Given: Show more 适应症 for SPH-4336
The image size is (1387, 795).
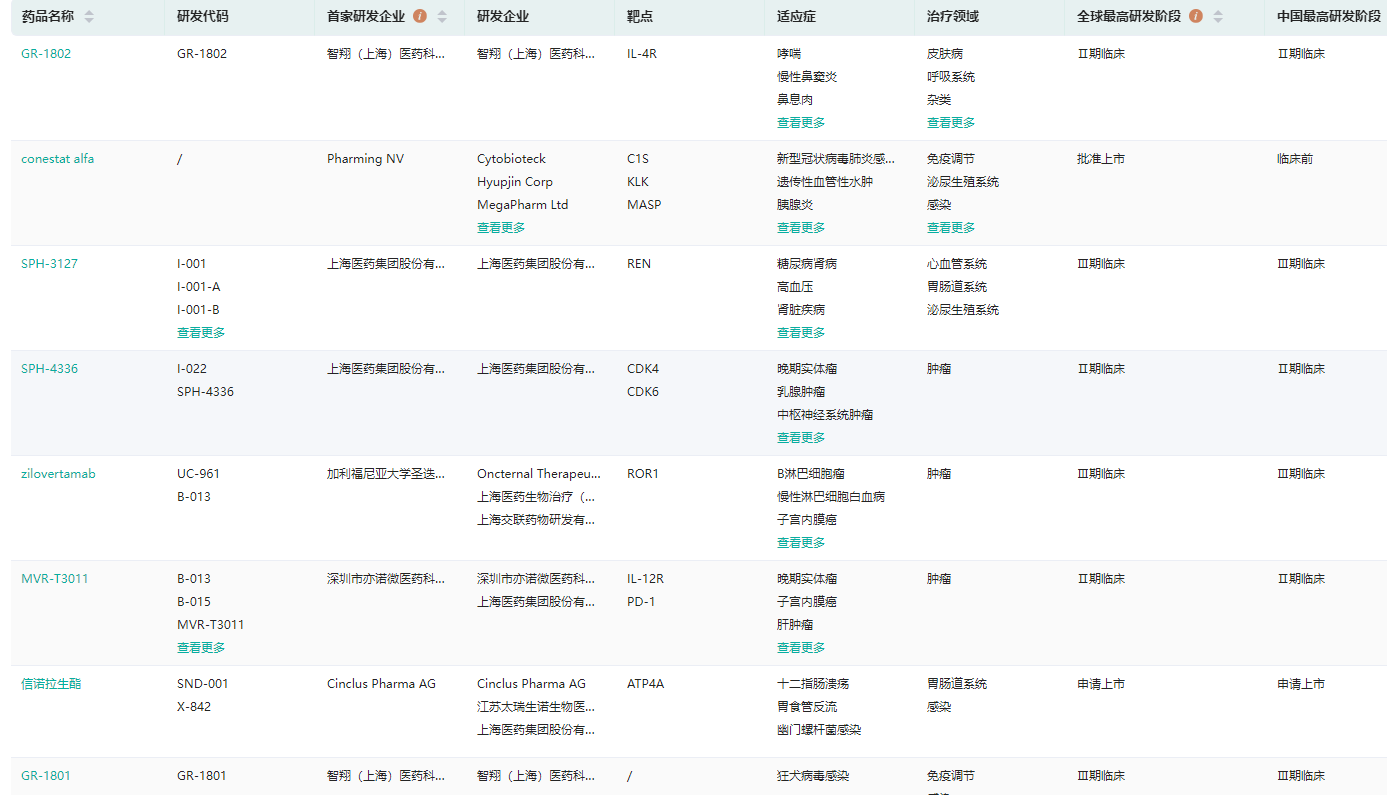Looking at the screenshot, I should (801, 438).
